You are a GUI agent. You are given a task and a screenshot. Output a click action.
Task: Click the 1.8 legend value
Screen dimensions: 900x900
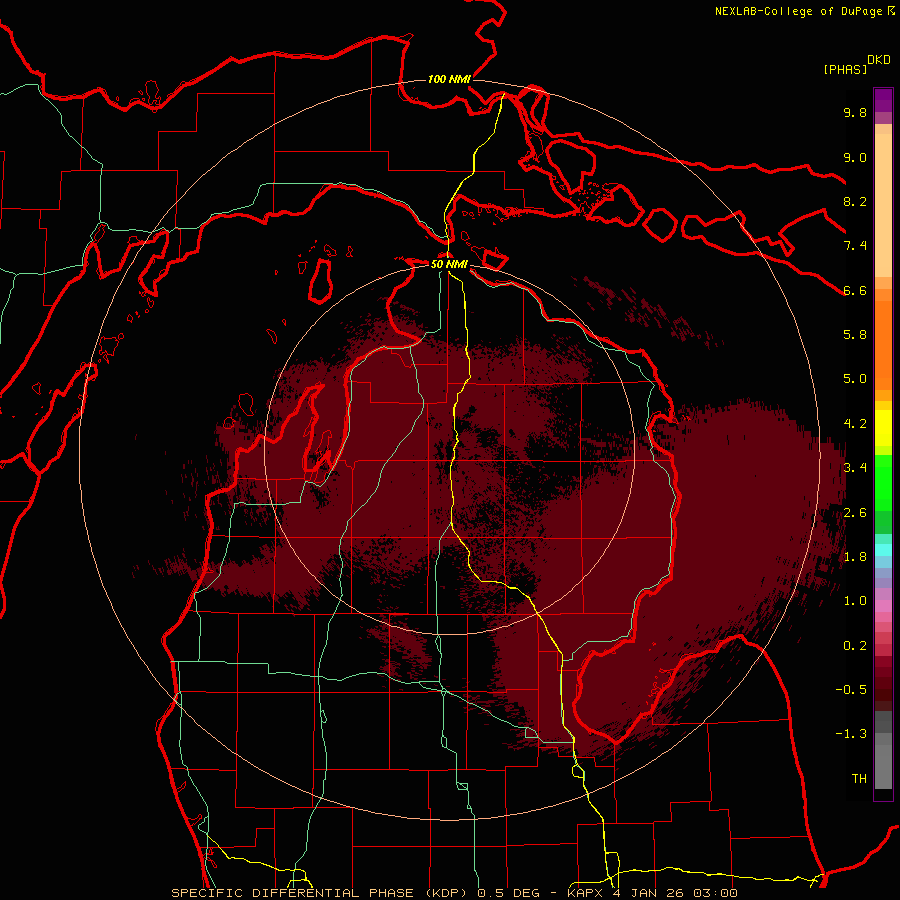click(x=855, y=557)
